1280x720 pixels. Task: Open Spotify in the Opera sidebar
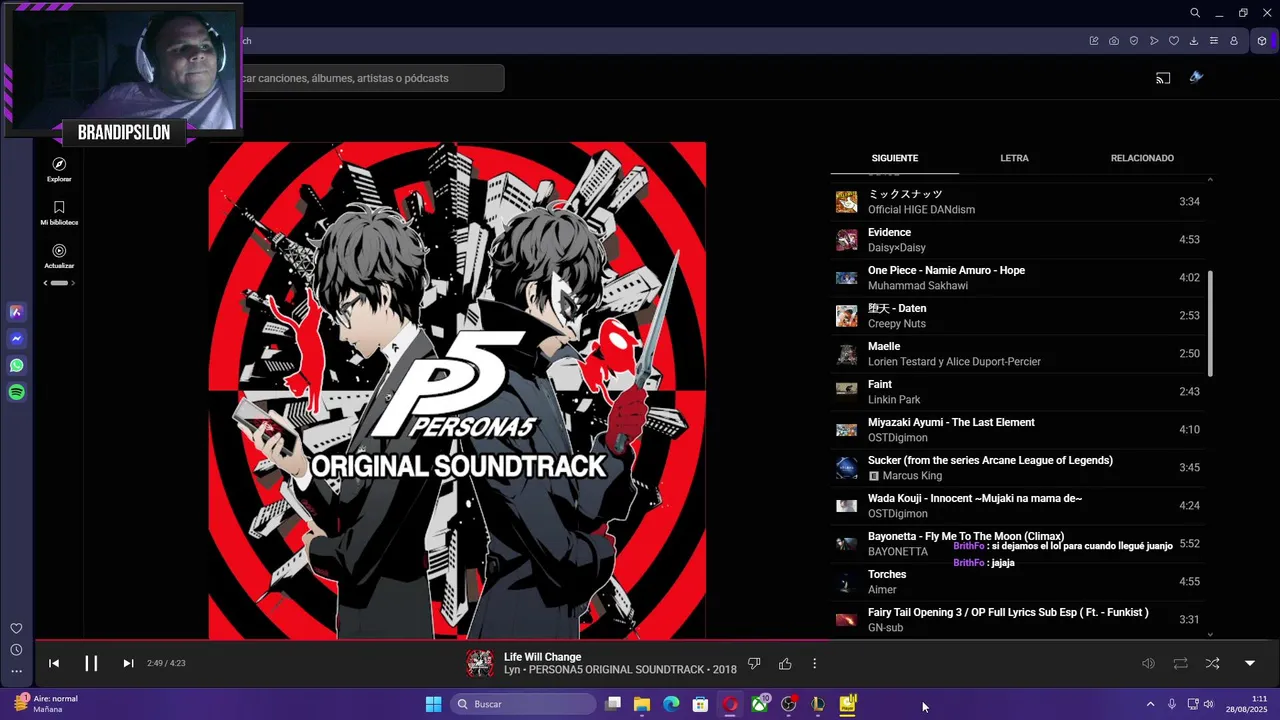pos(17,393)
